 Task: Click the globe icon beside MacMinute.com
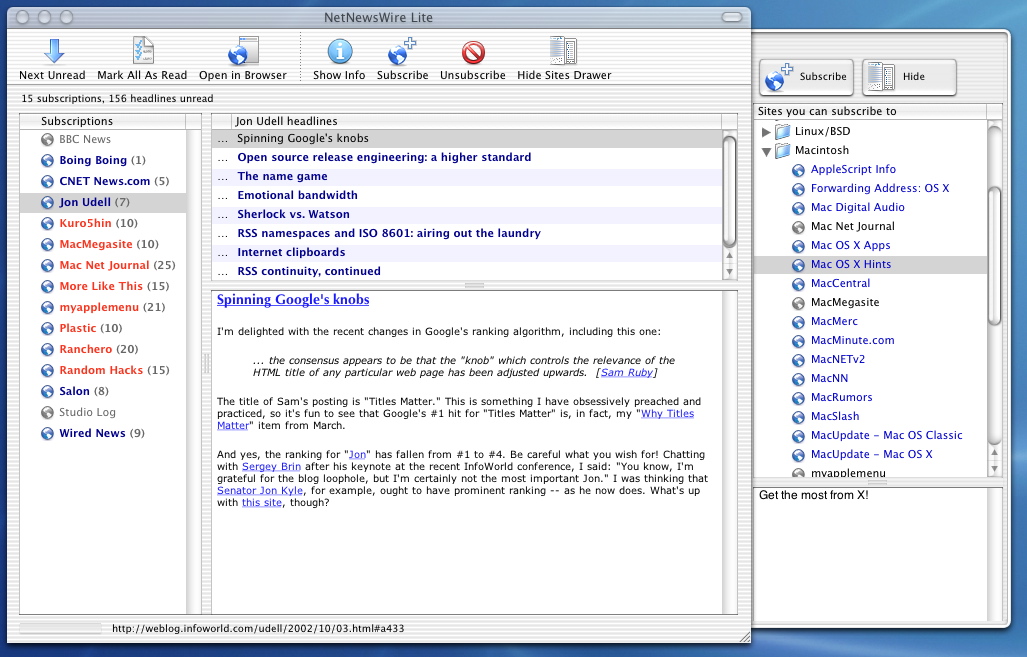click(798, 341)
